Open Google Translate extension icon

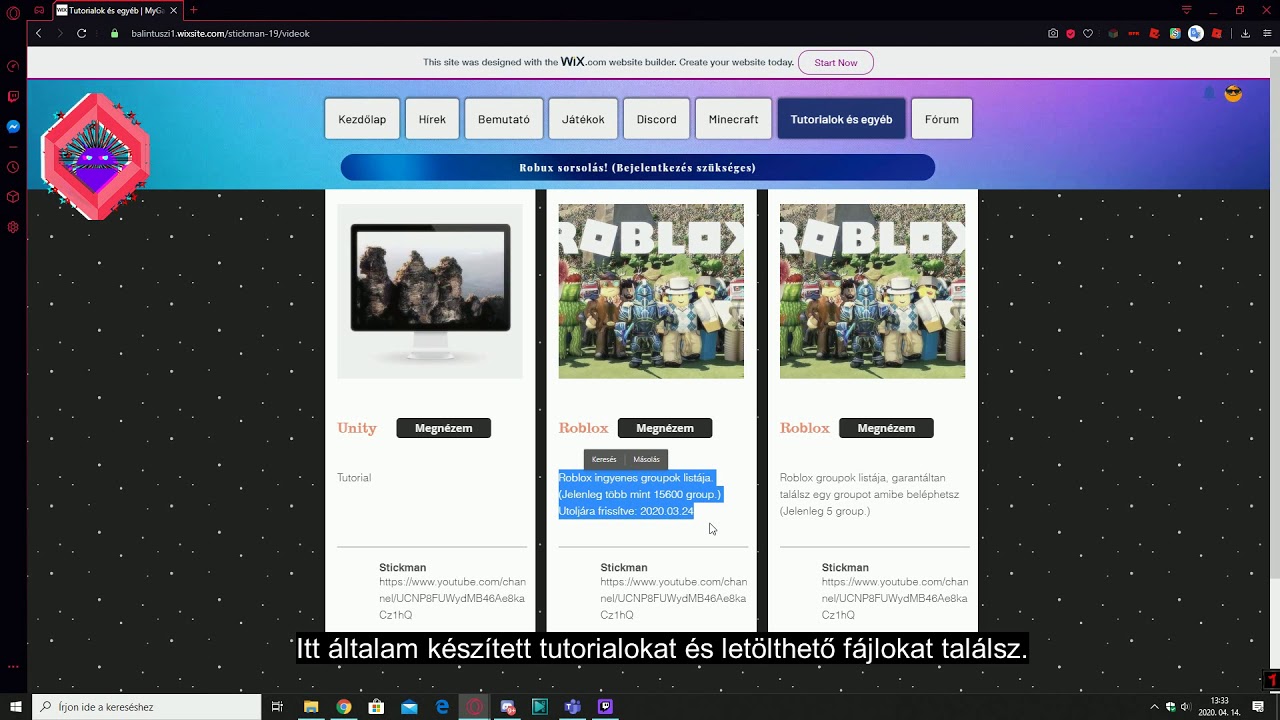click(1195, 33)
